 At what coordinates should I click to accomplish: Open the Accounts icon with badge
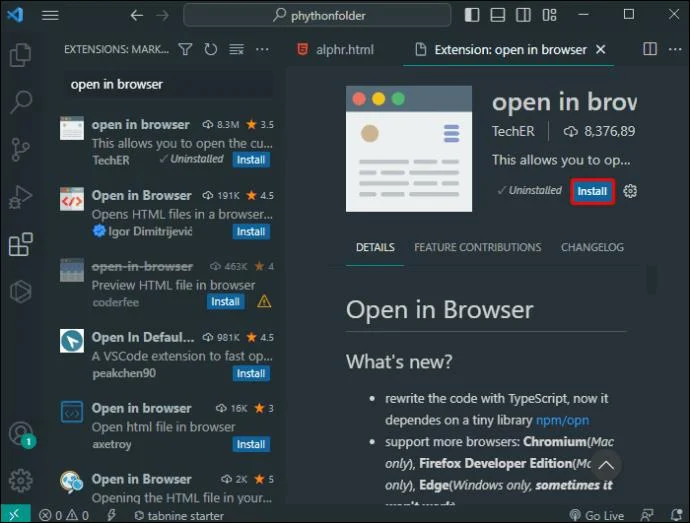coord(21,434)
